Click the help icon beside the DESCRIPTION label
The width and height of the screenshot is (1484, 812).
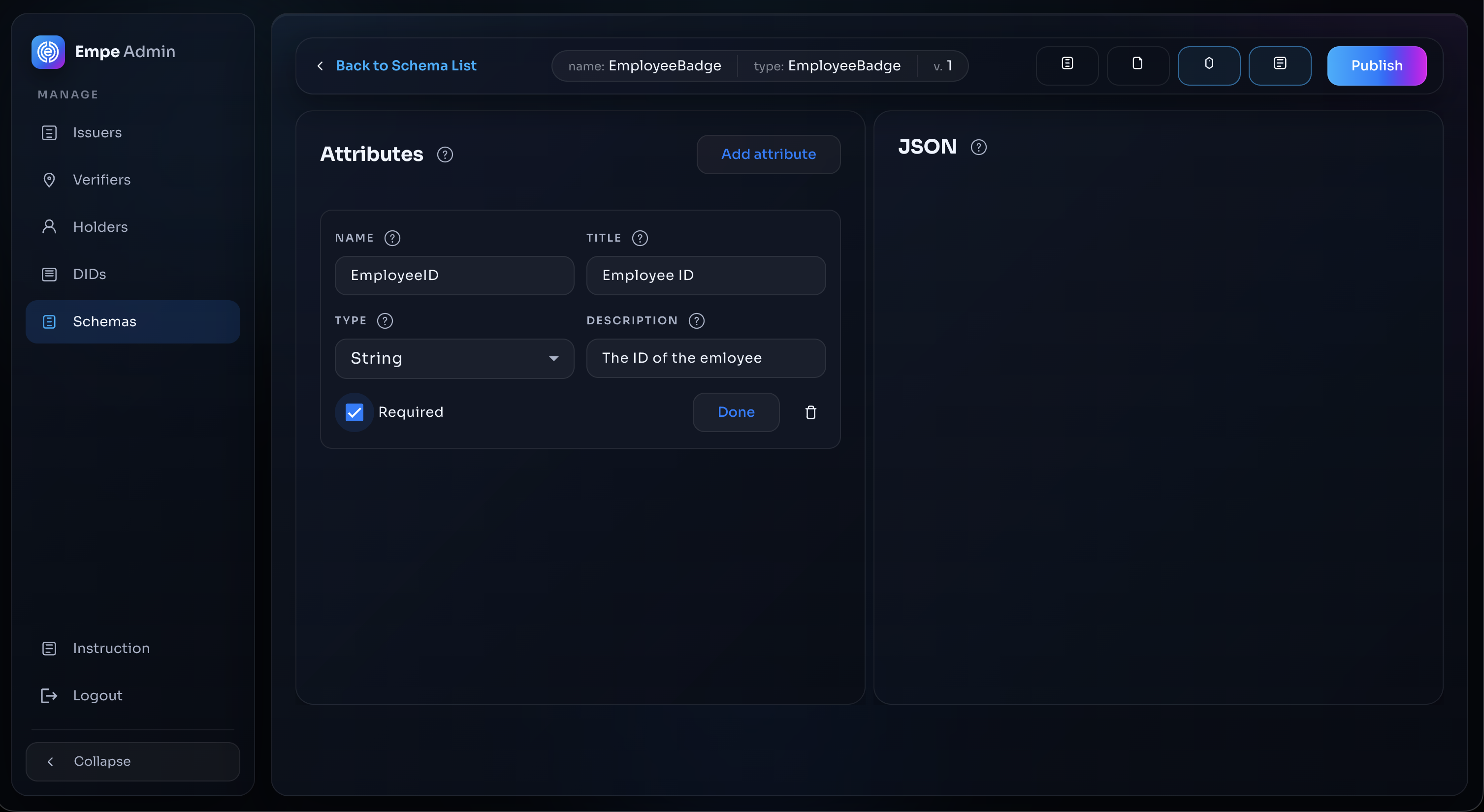(697, 321)
